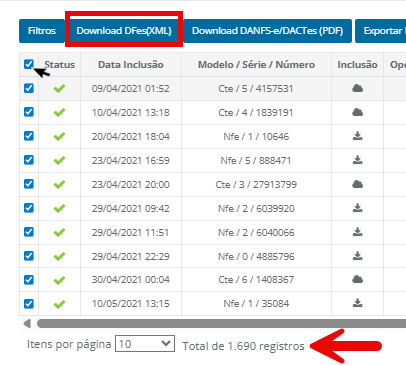This screenshot has height=366, width=406.
Task: Uncheck the row dated 09/04/2021 01:52
Action: click(x=29, y=88)
